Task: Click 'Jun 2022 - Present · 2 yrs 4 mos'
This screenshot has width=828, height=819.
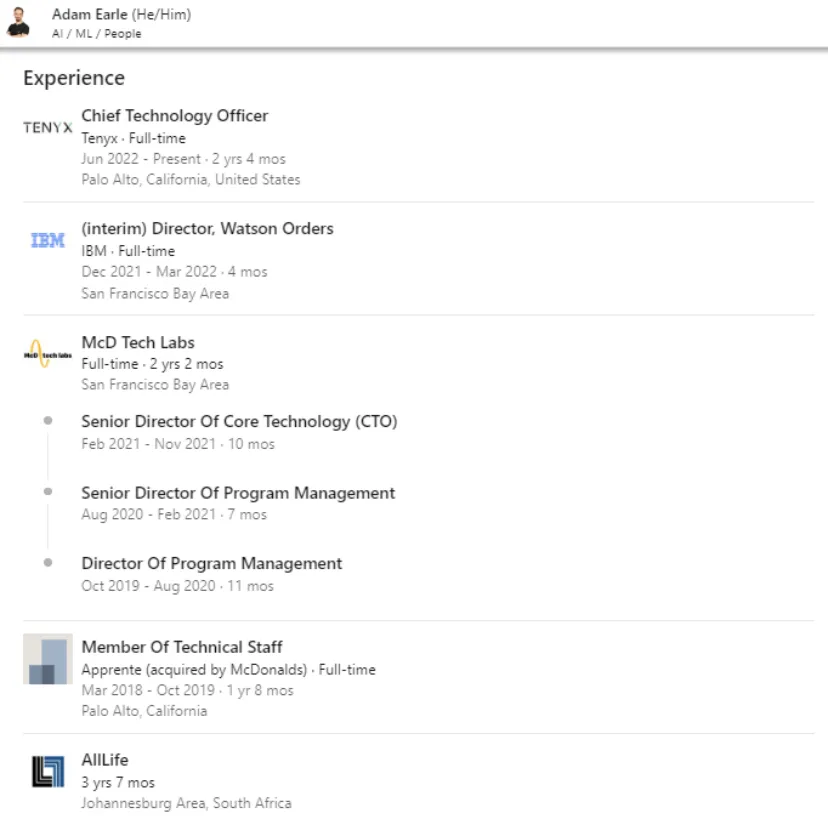Action: point(183,159)
